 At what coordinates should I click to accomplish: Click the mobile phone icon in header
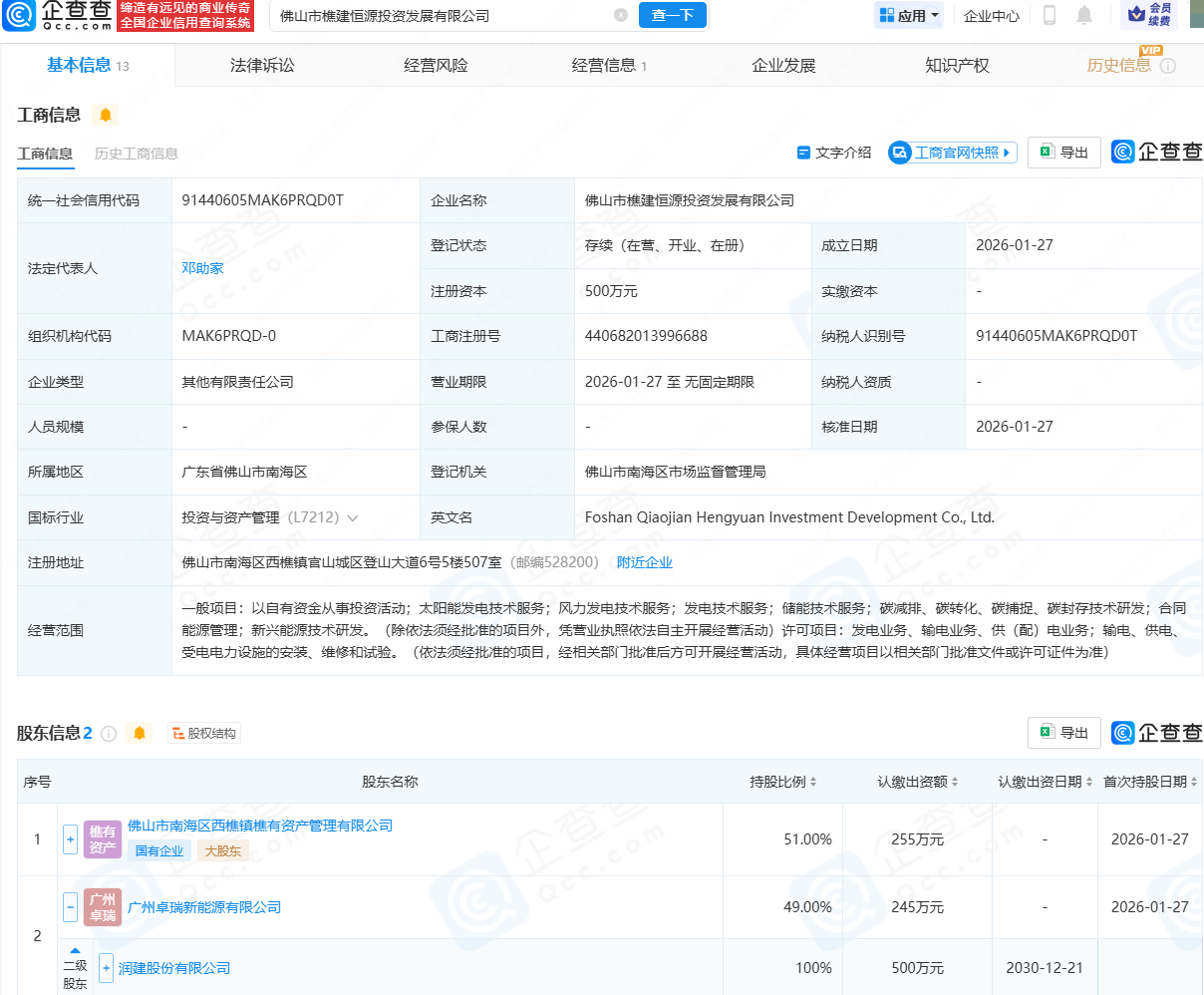tap(1050, 15)
